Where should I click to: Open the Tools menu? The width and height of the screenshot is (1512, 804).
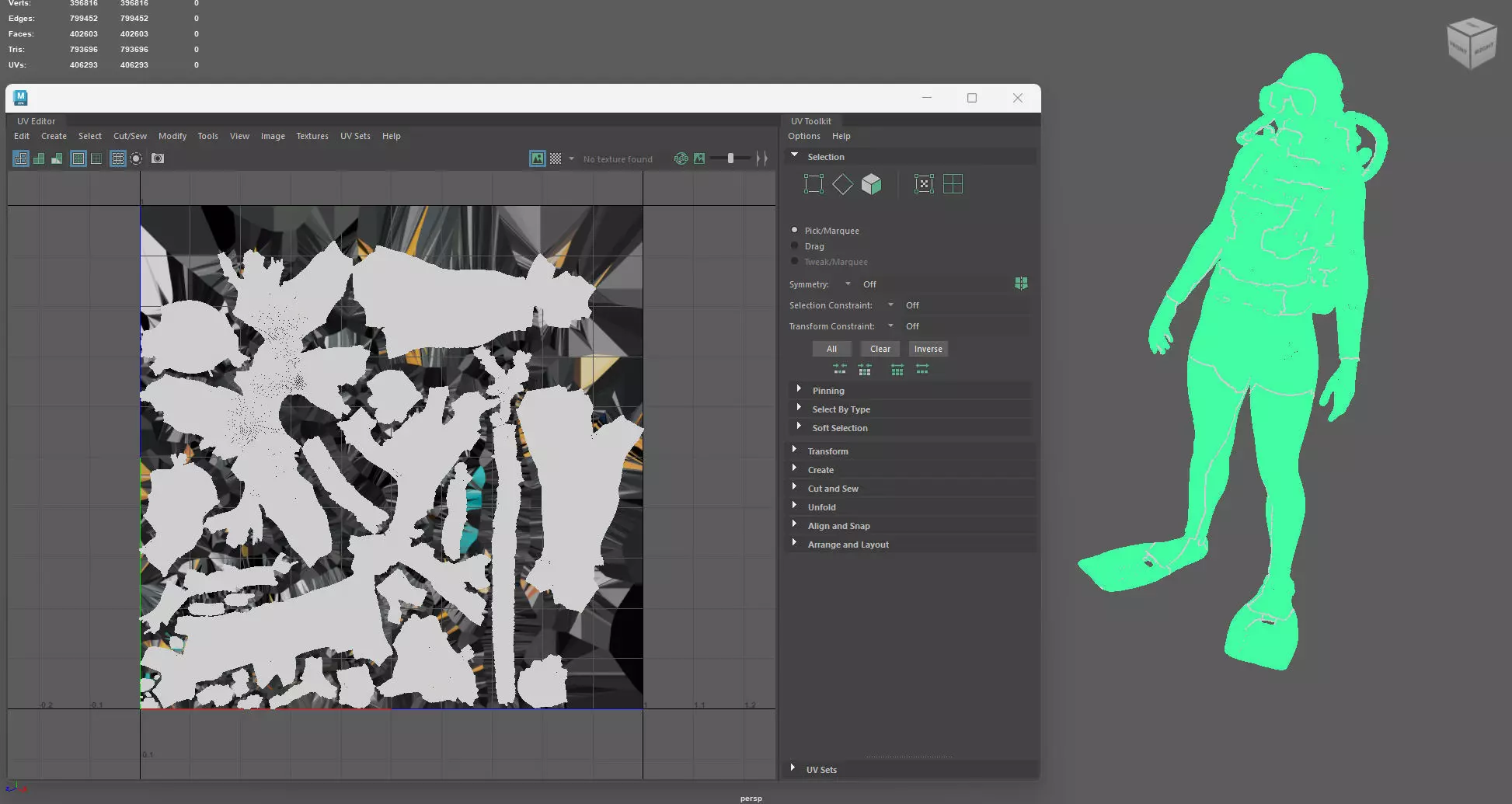click(207, 136)
